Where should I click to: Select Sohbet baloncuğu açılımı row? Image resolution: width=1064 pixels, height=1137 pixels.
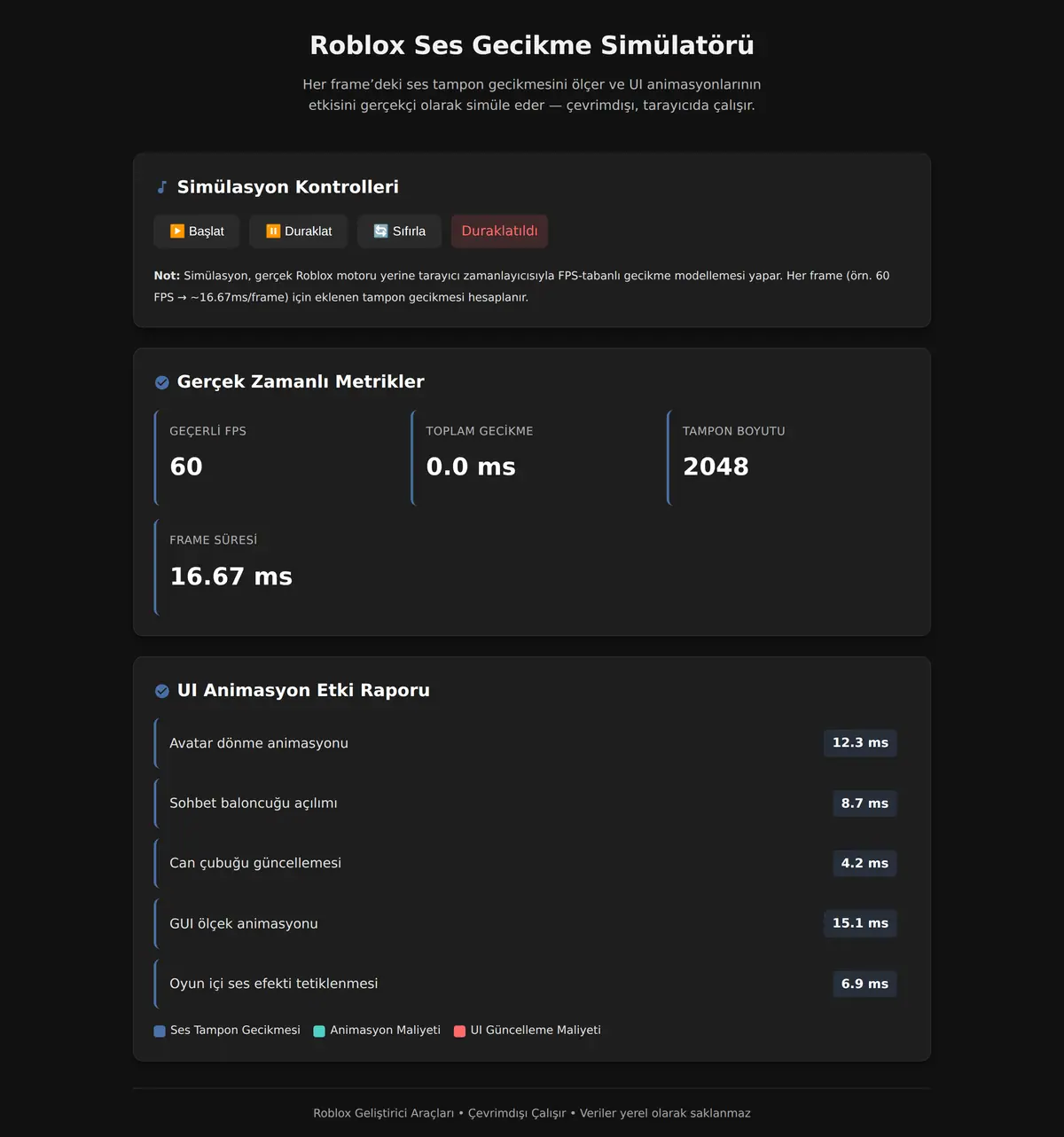pyautogui.click(x=532, y=804)
